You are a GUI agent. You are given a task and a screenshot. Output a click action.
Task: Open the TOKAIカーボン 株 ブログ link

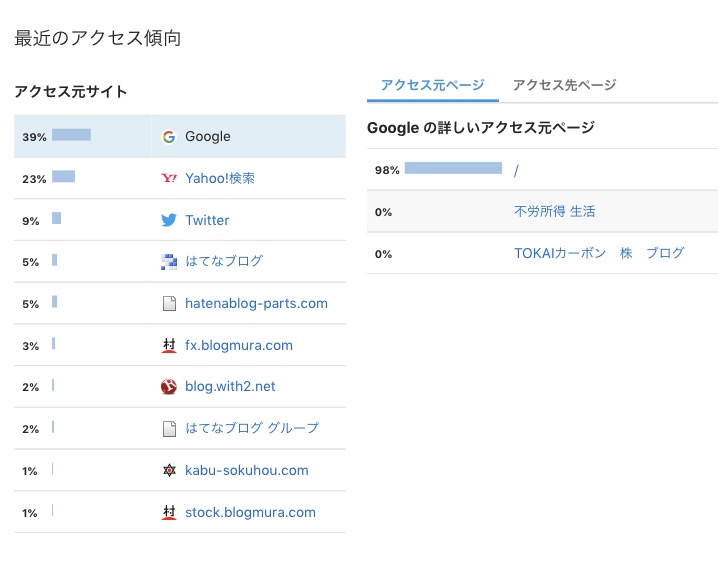(599, 253)
